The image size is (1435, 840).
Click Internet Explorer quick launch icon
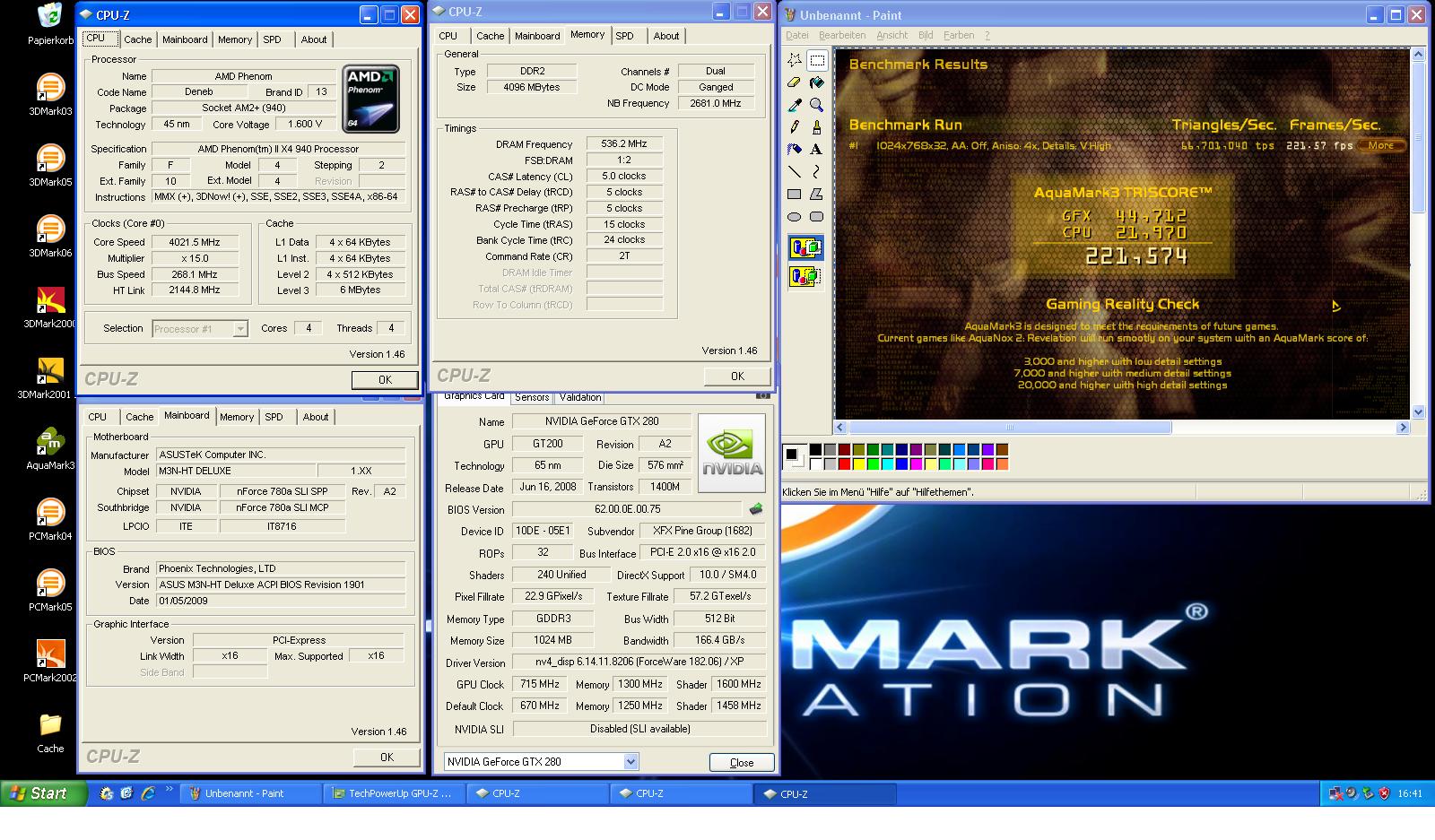point(148,793)
